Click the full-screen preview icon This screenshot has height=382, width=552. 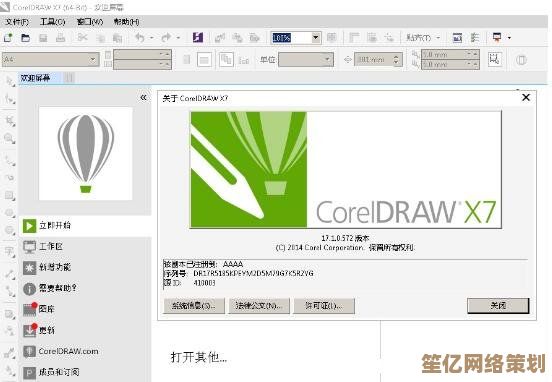click(x=331, y=37)
